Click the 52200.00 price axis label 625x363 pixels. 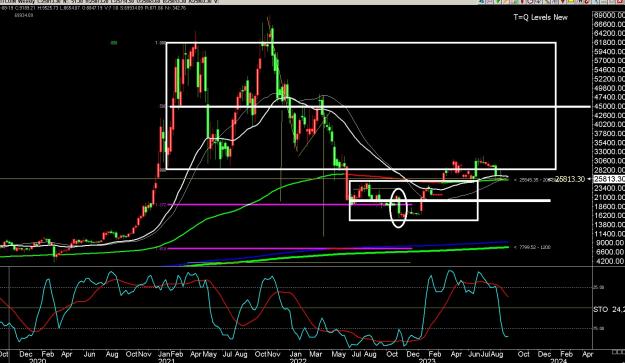609,79
